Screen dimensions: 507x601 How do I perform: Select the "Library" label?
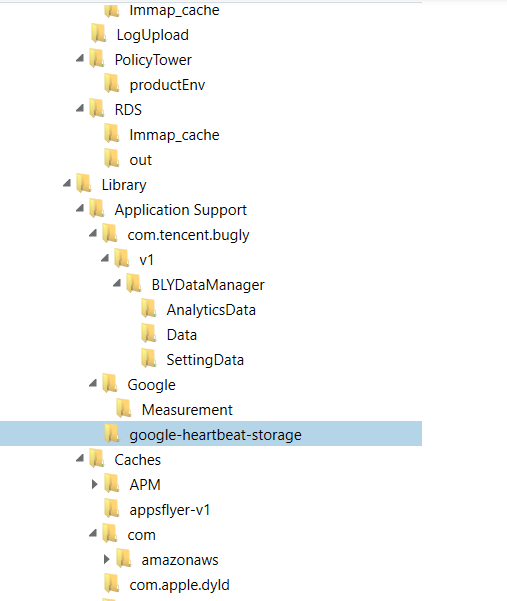coord(124,185)
